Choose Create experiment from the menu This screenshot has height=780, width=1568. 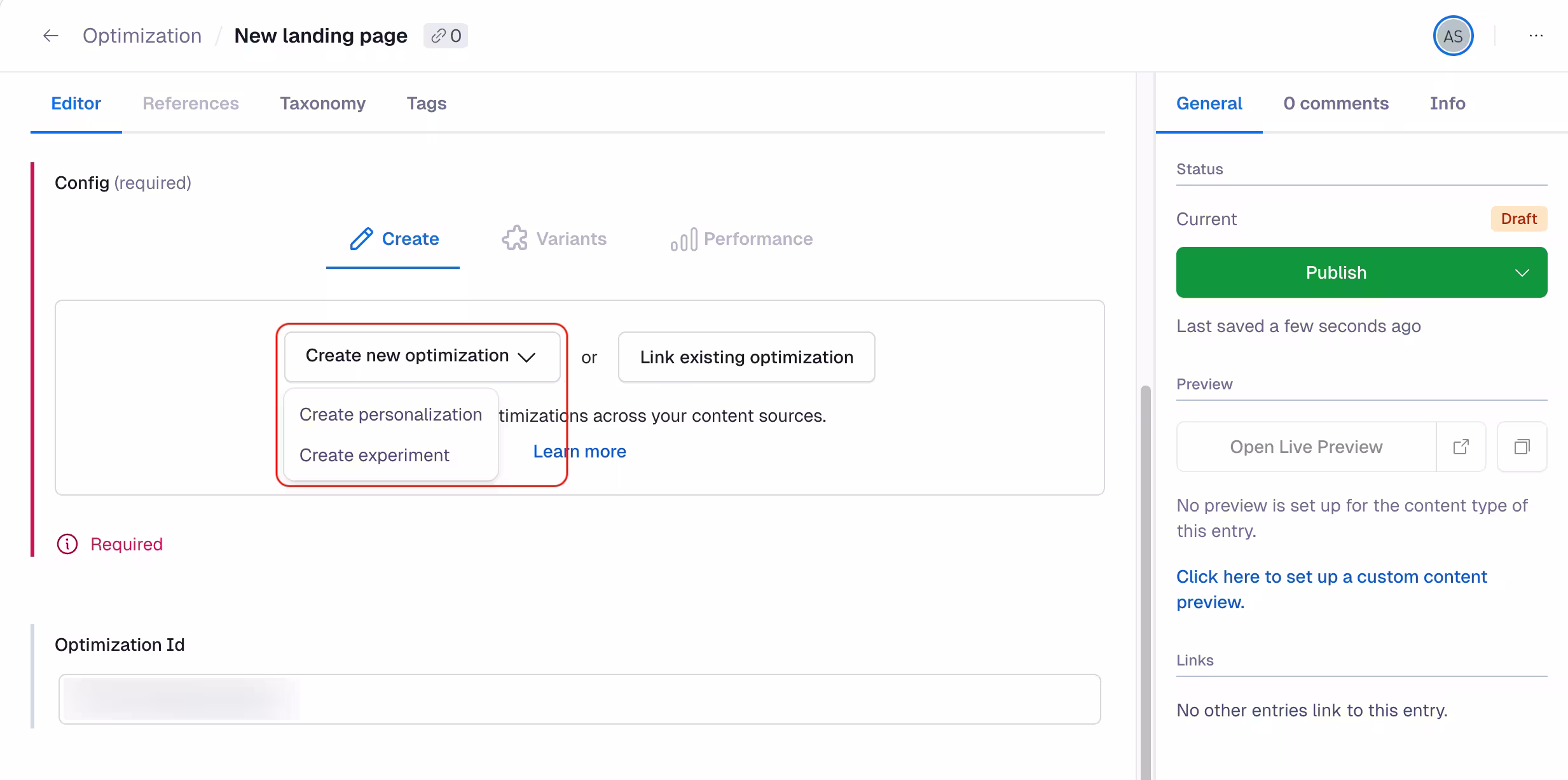[390, 455]
